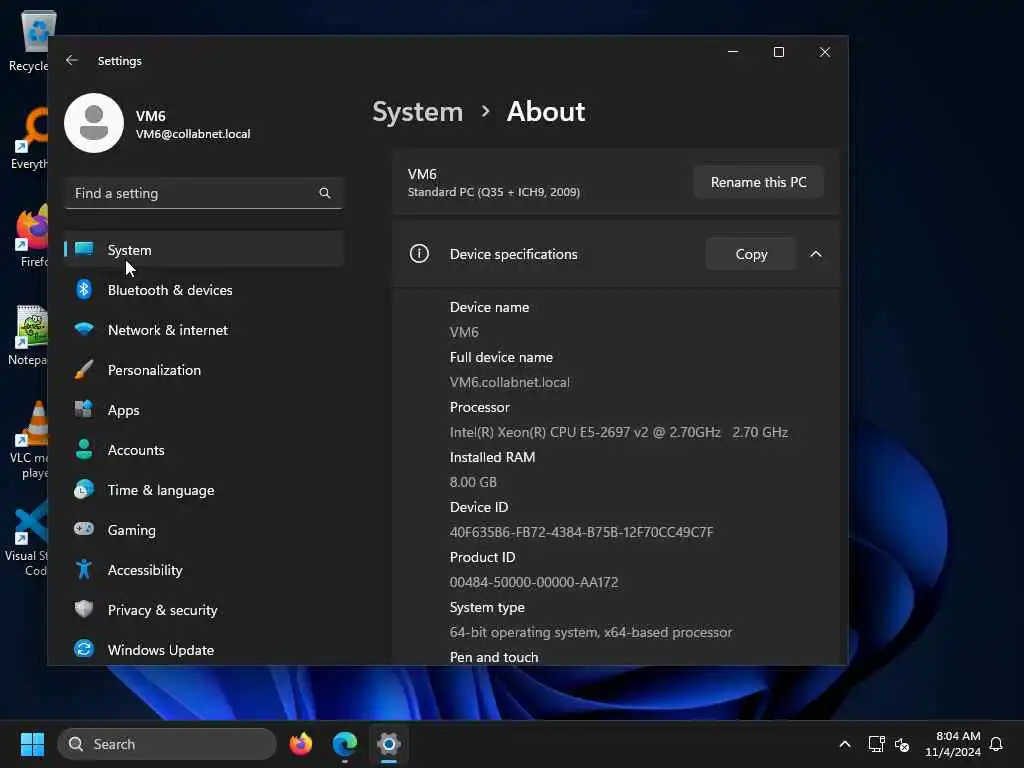Click the Rename this PC button

click(x=758, y=182)
